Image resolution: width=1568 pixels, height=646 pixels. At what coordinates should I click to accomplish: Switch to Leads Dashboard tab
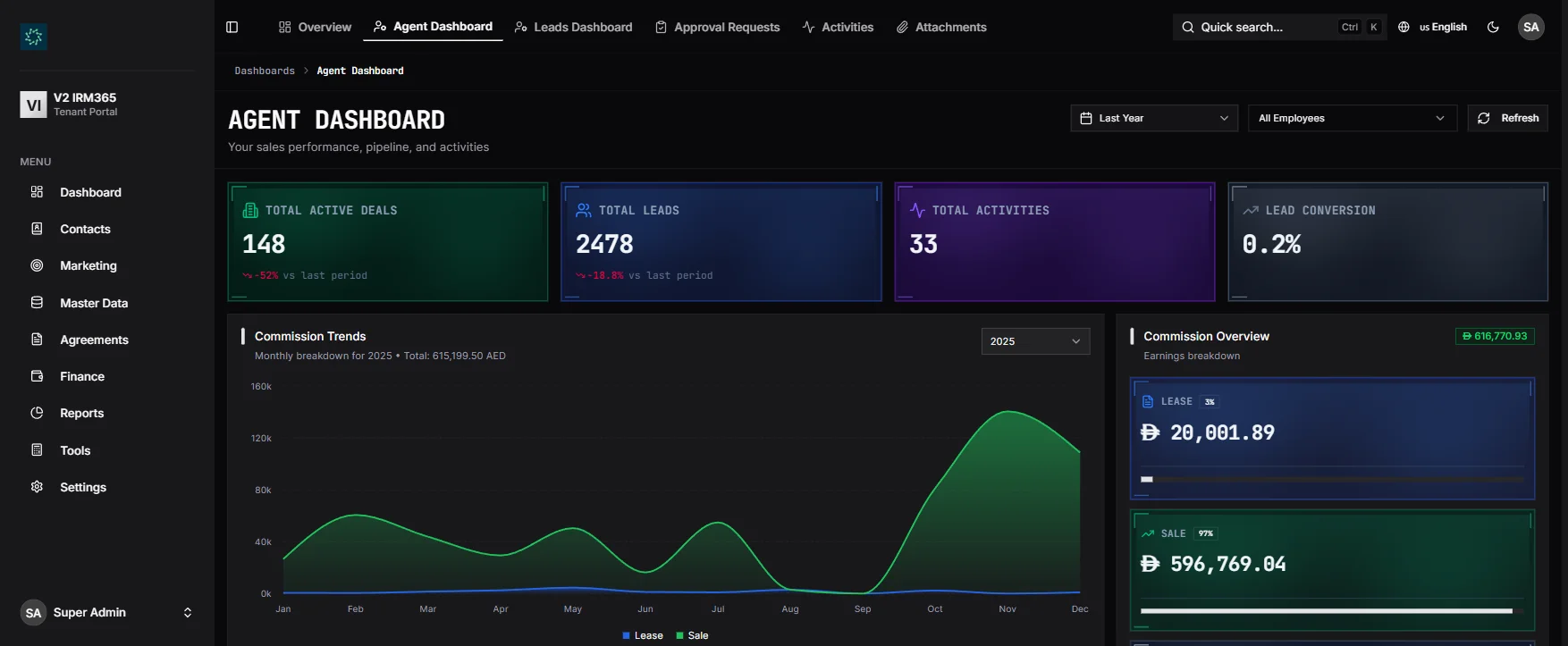(x=573, y=27)
